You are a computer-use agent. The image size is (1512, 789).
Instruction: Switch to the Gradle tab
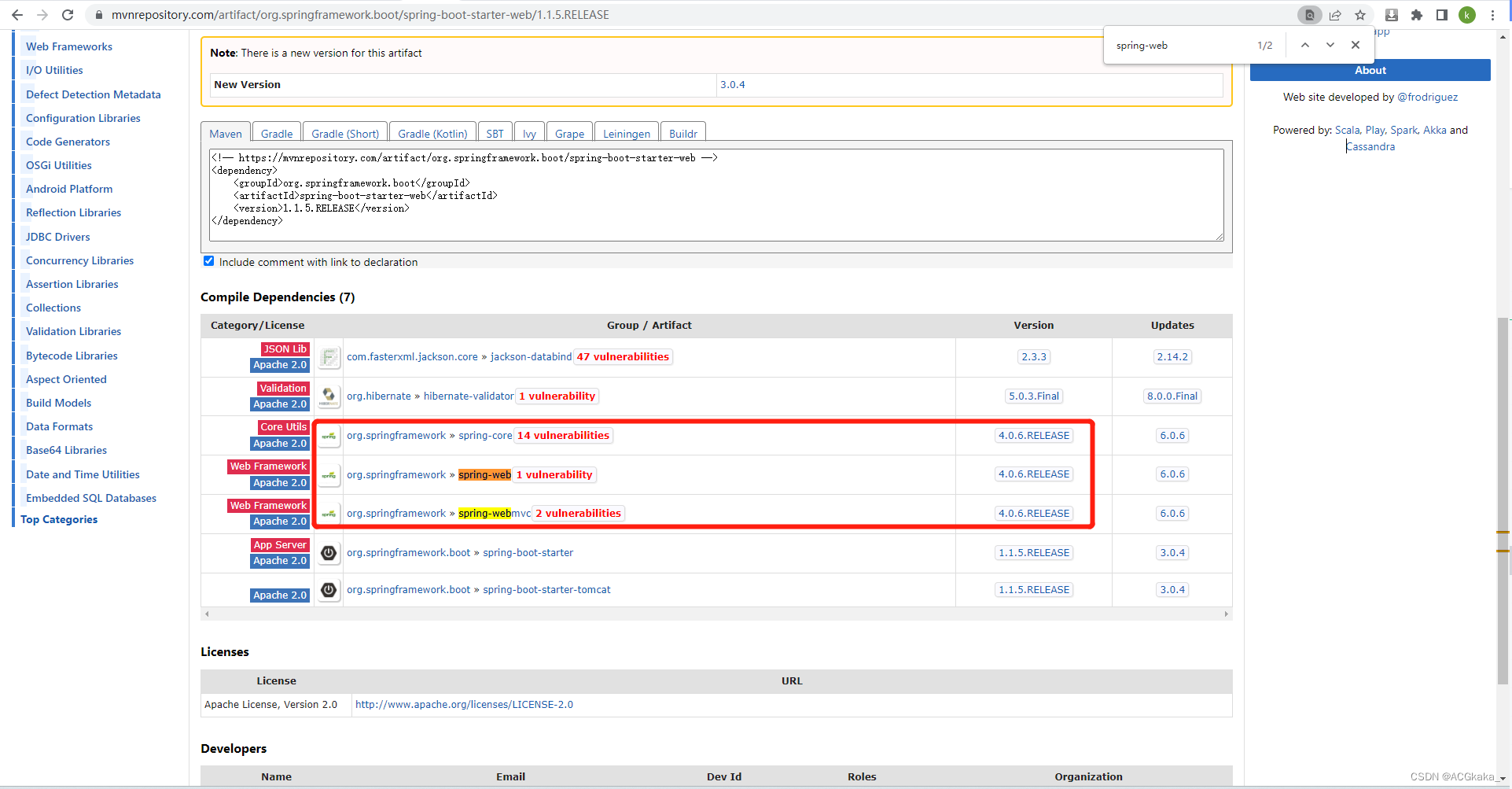pyautogui.click(x=277, y=134)
